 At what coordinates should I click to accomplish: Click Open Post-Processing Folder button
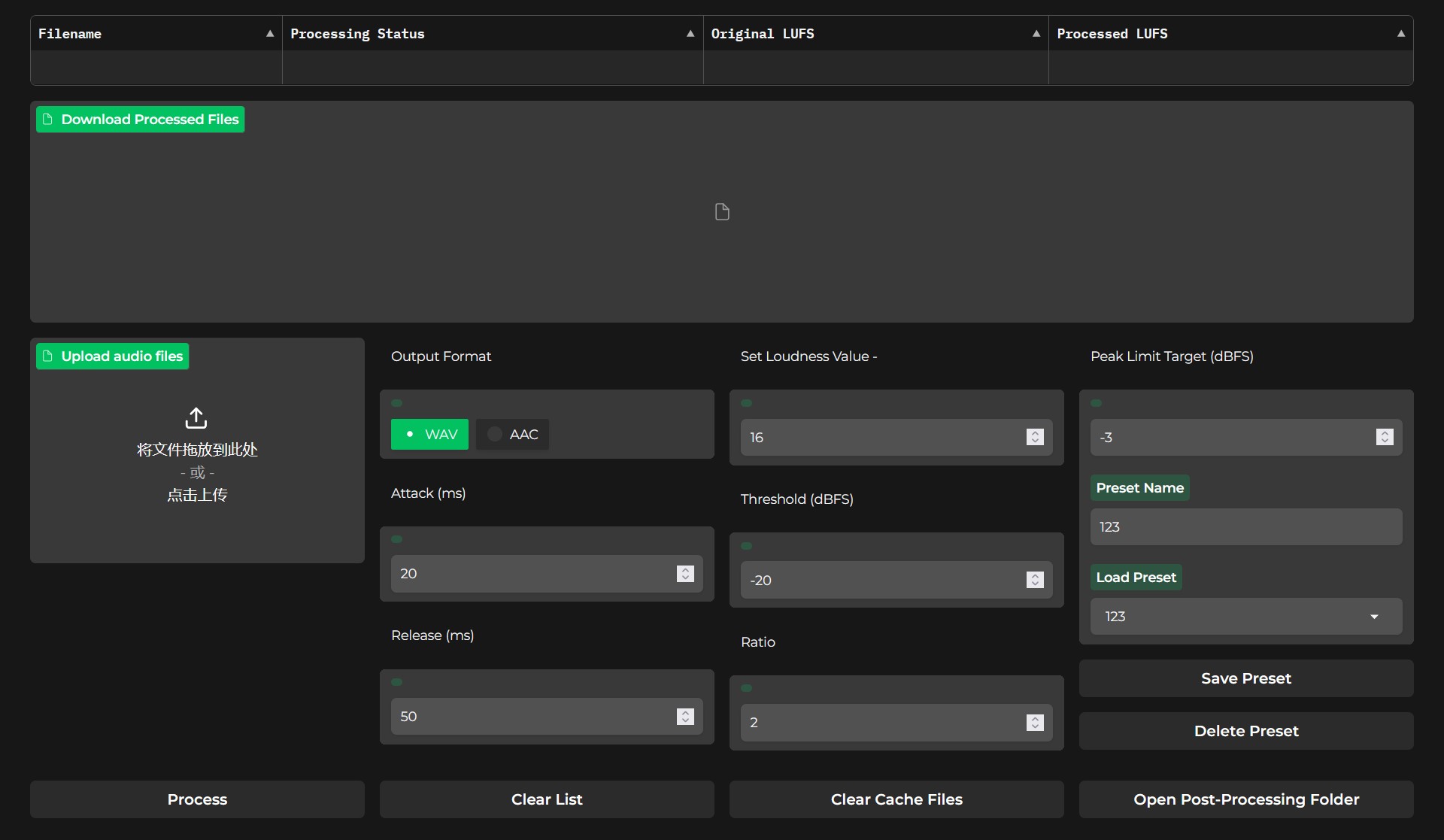1246,799
